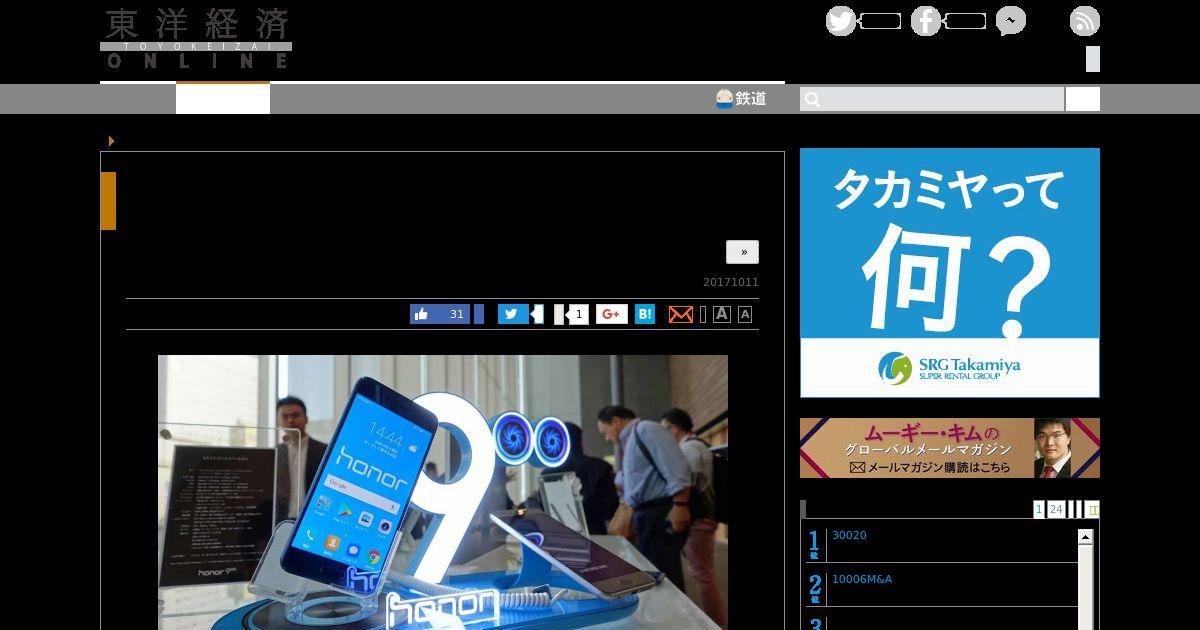Click the share count bubble showing 1
Image resolution: width=1200 pixels, height=630 pixels.
577,314
